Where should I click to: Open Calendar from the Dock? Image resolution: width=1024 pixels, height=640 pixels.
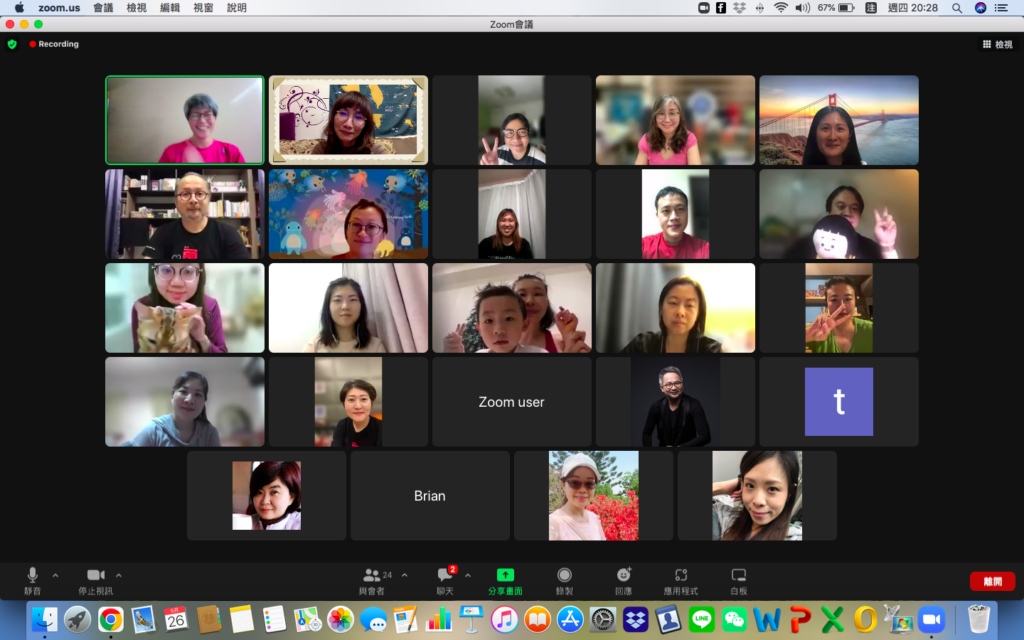point(176,619)
